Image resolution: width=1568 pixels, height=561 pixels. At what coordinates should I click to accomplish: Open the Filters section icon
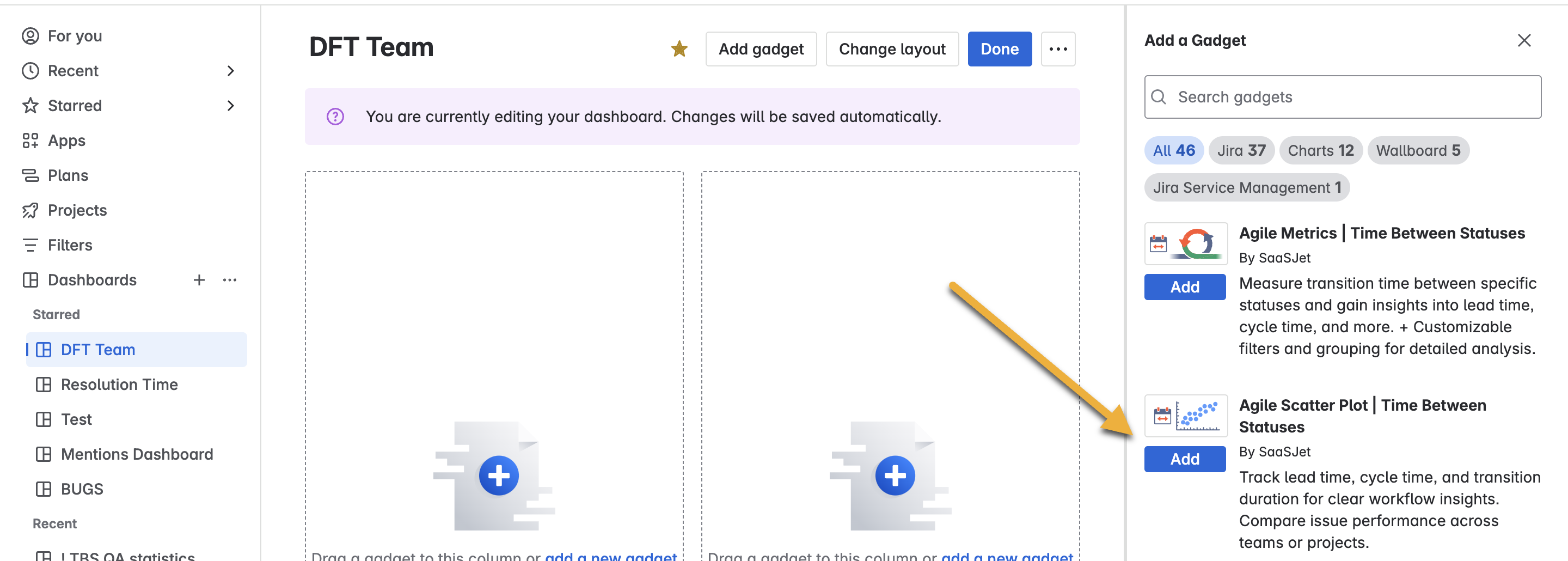(30, 245)
